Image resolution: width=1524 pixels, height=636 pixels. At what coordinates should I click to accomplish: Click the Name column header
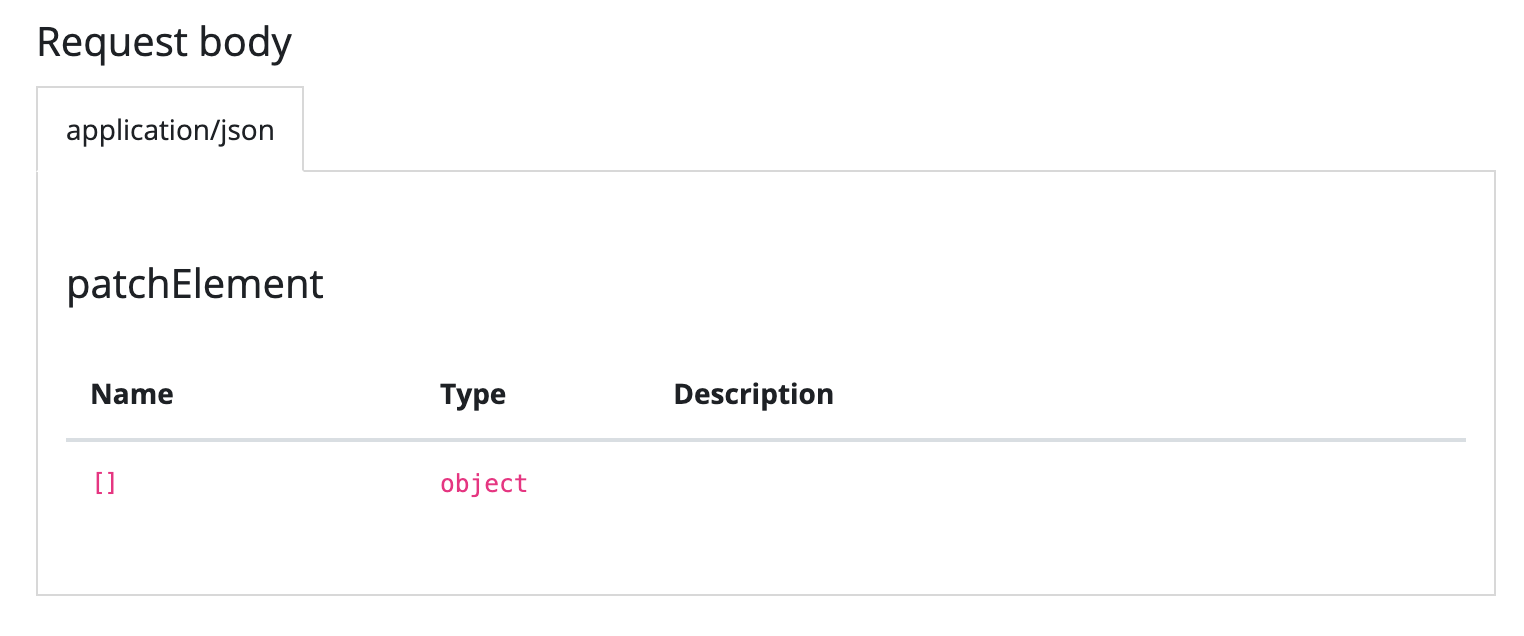tap(131, 394)
